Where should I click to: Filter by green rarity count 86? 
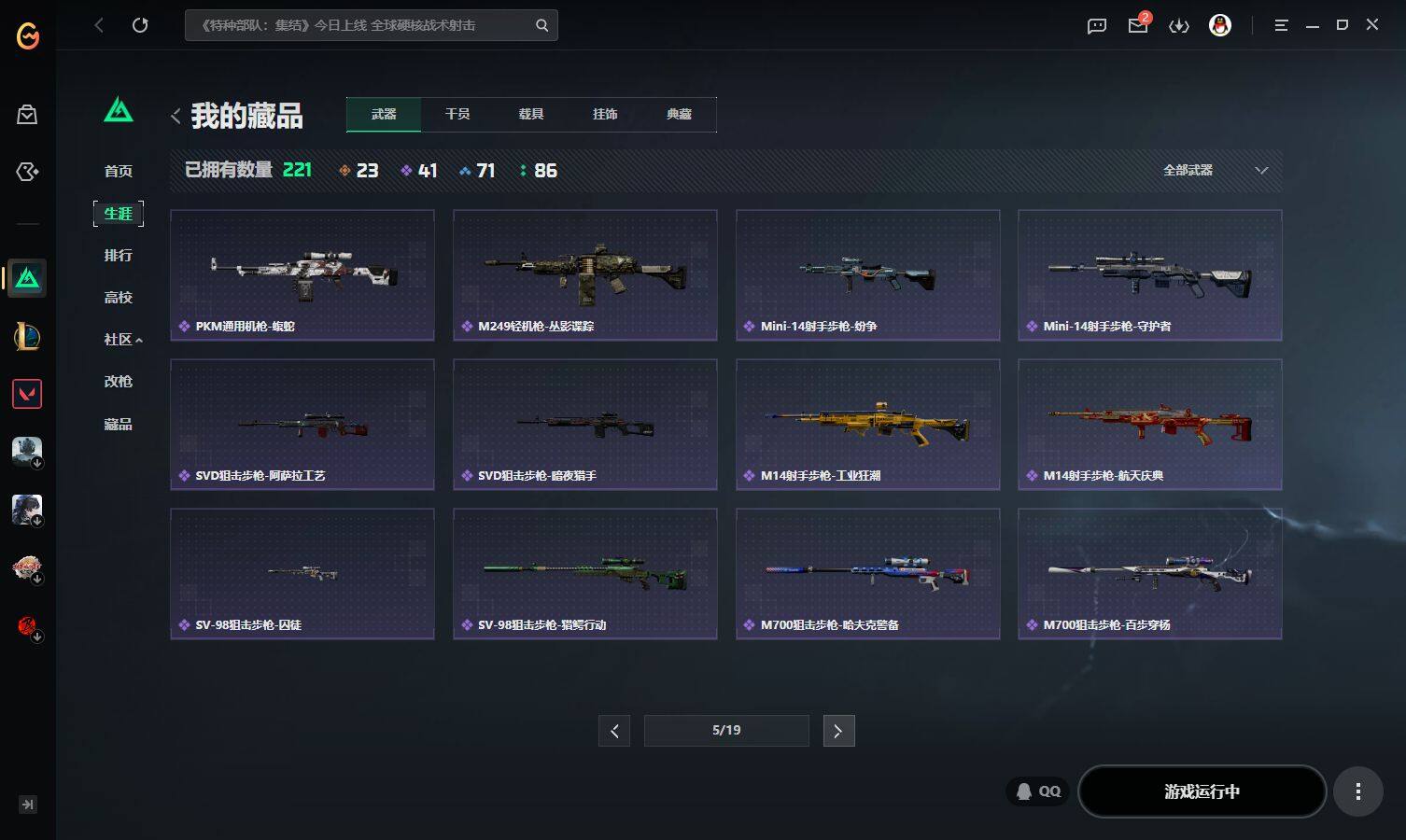point(538,171)
